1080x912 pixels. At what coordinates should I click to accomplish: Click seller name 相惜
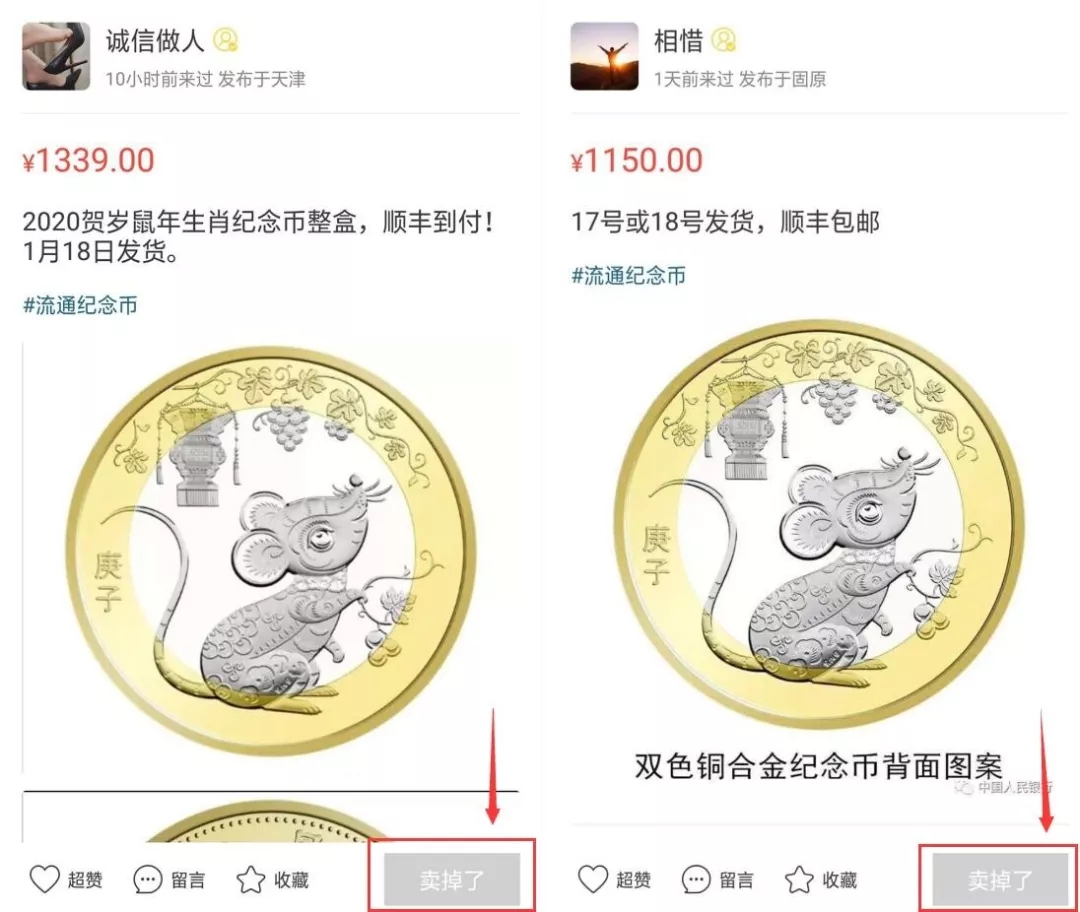coord(678,41)
